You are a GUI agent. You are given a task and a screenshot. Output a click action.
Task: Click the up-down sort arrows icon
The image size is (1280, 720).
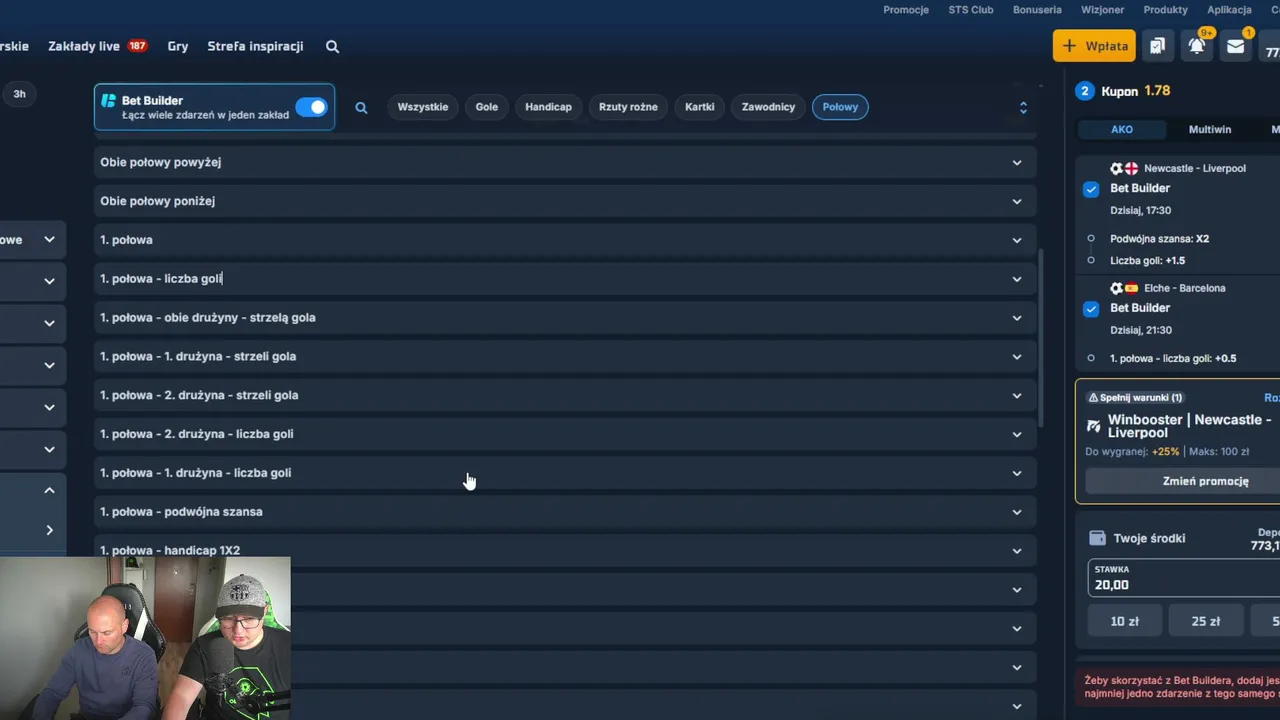pos(1023,107)
